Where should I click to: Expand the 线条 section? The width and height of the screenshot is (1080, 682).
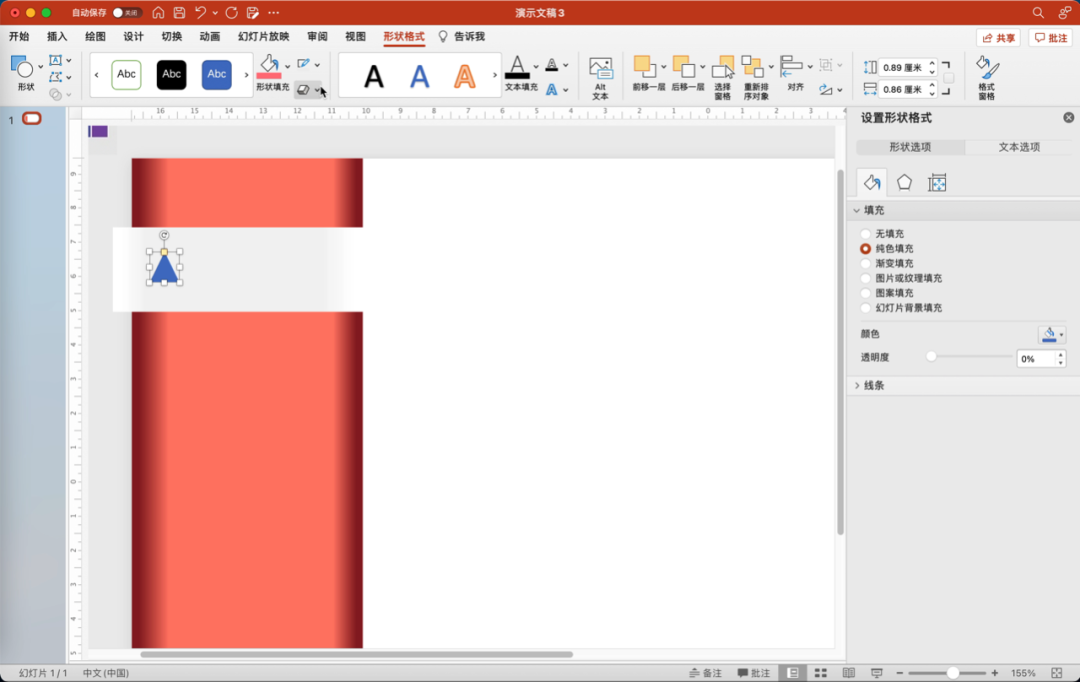tap(857, 386)
